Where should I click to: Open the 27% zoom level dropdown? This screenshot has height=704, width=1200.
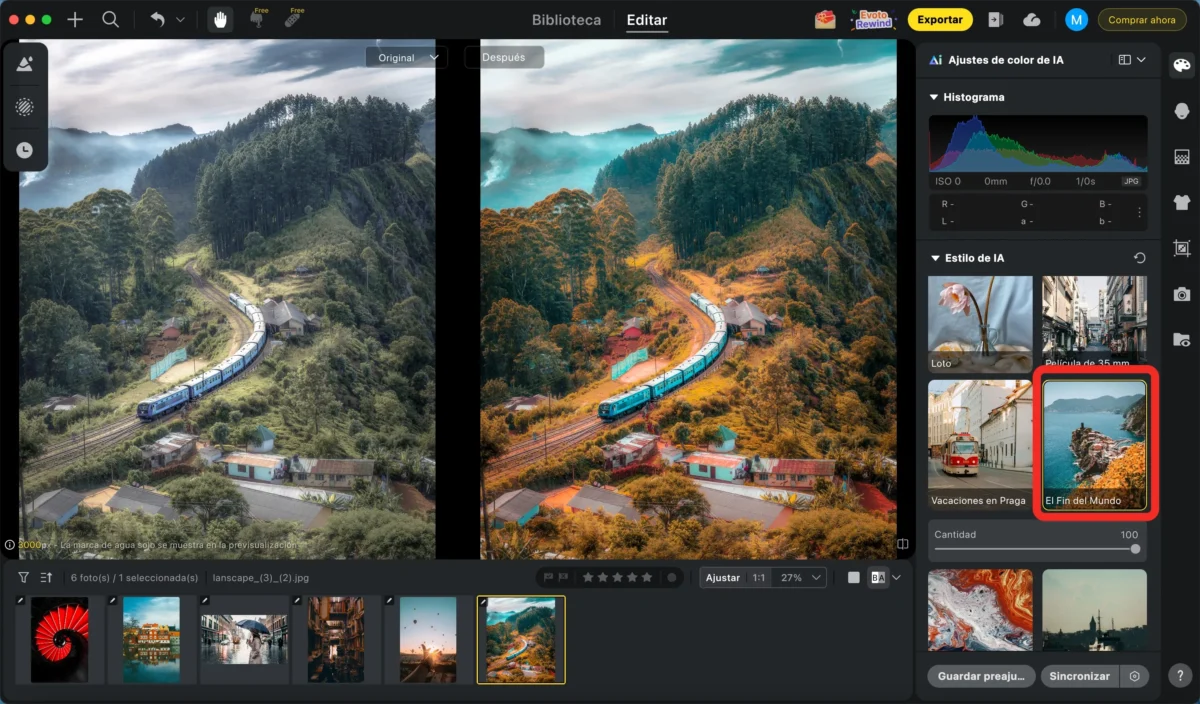[803, 577]
